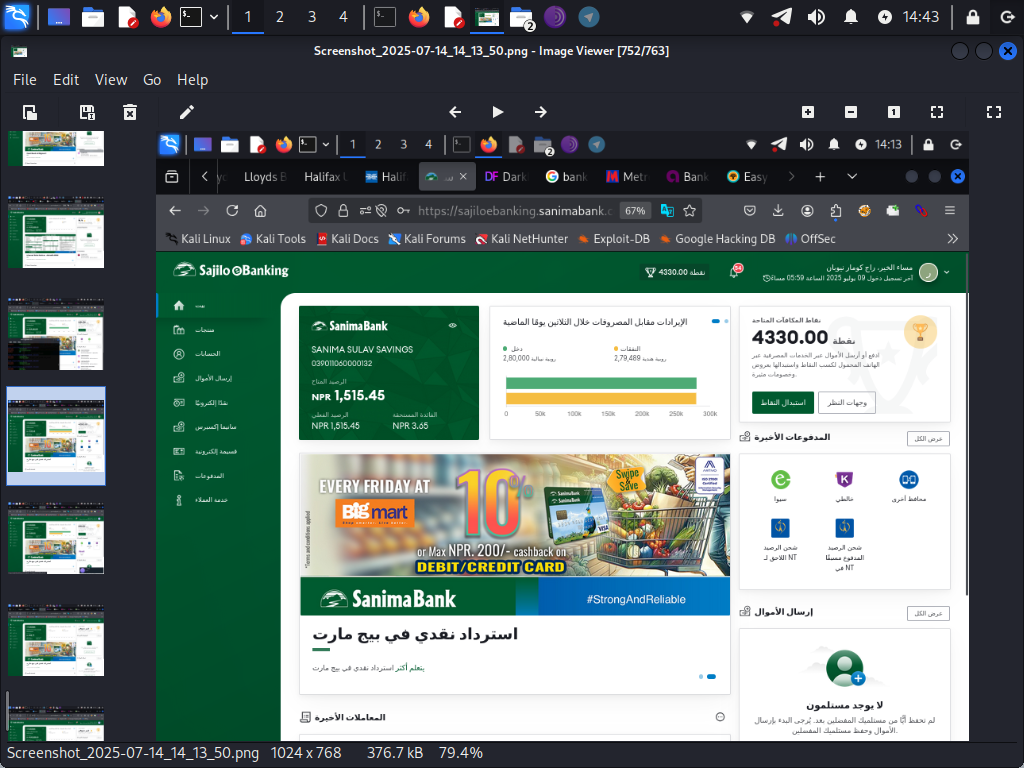
Task: Lock the screen with the padlock beside 14:43
Action: (x=972, y=17)
